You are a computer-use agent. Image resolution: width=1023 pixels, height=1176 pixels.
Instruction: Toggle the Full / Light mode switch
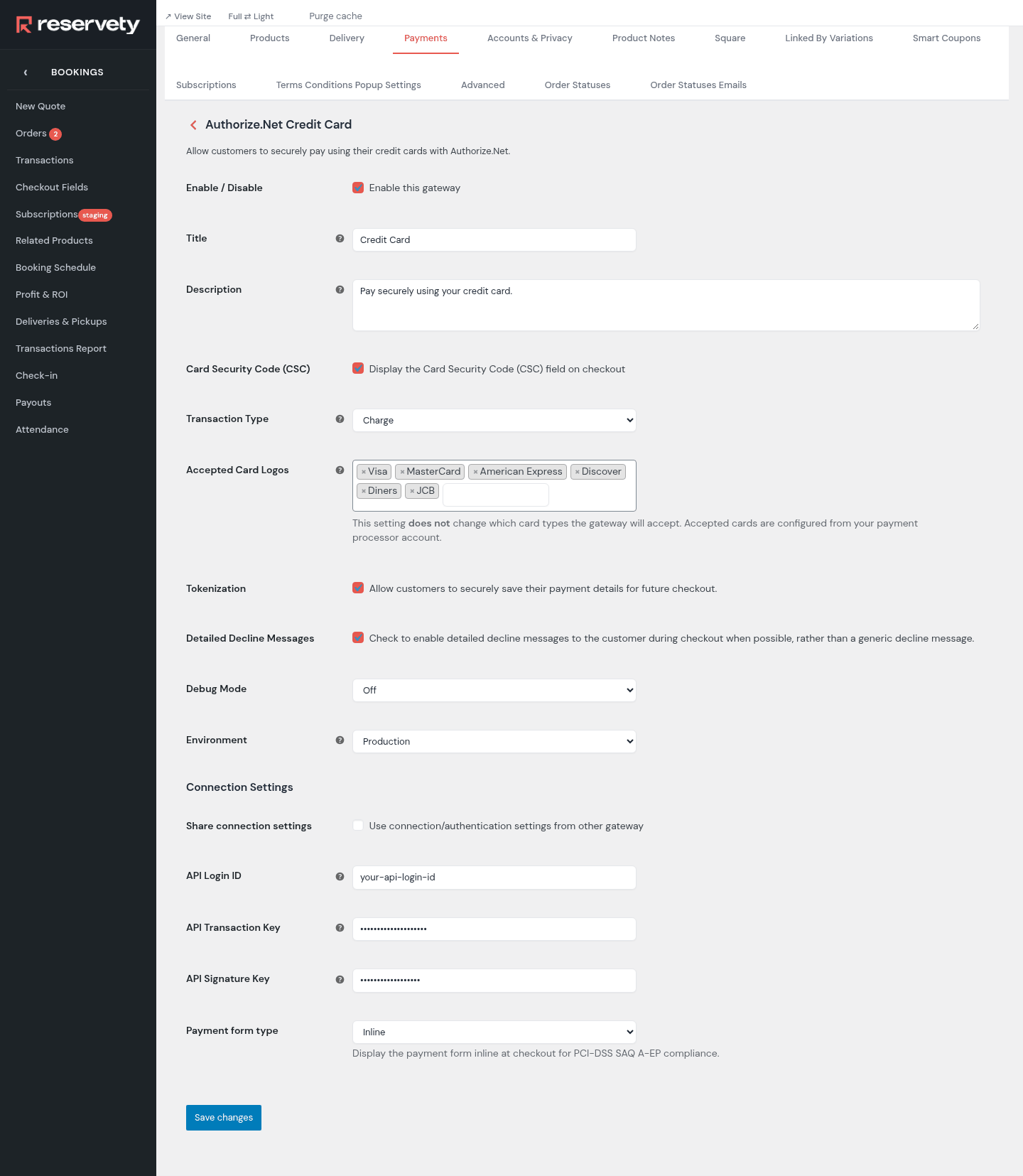tap(251, 16)
